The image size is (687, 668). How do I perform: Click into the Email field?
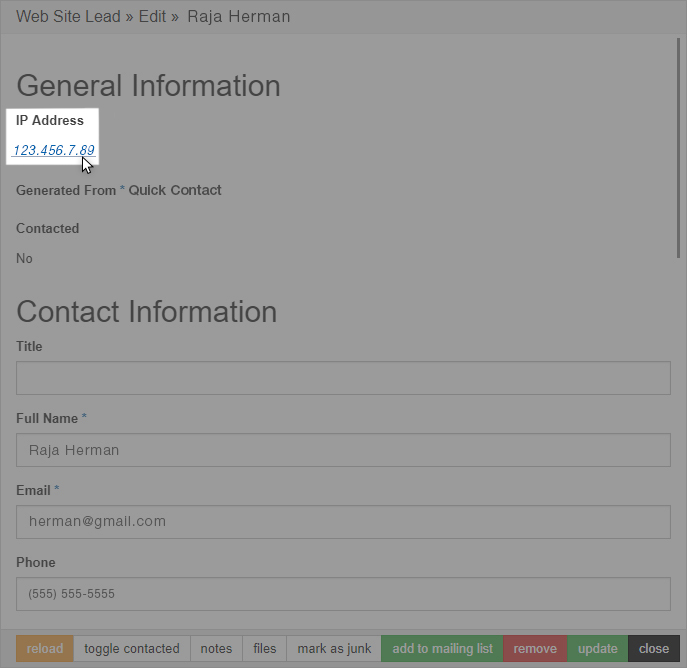click(343, 522)
